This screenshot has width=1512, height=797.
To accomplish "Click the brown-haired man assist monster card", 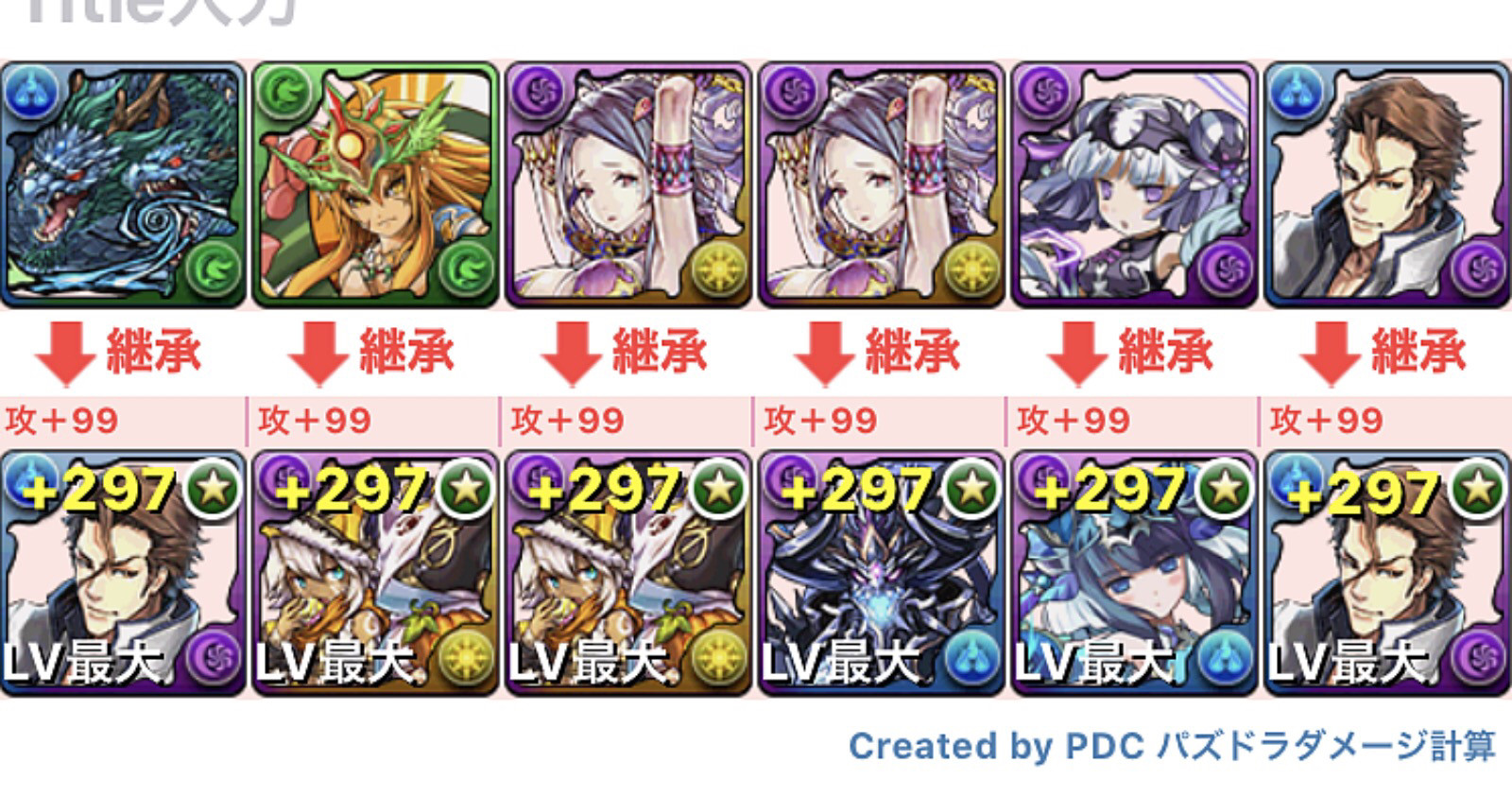I will [x=1387, y=185].
